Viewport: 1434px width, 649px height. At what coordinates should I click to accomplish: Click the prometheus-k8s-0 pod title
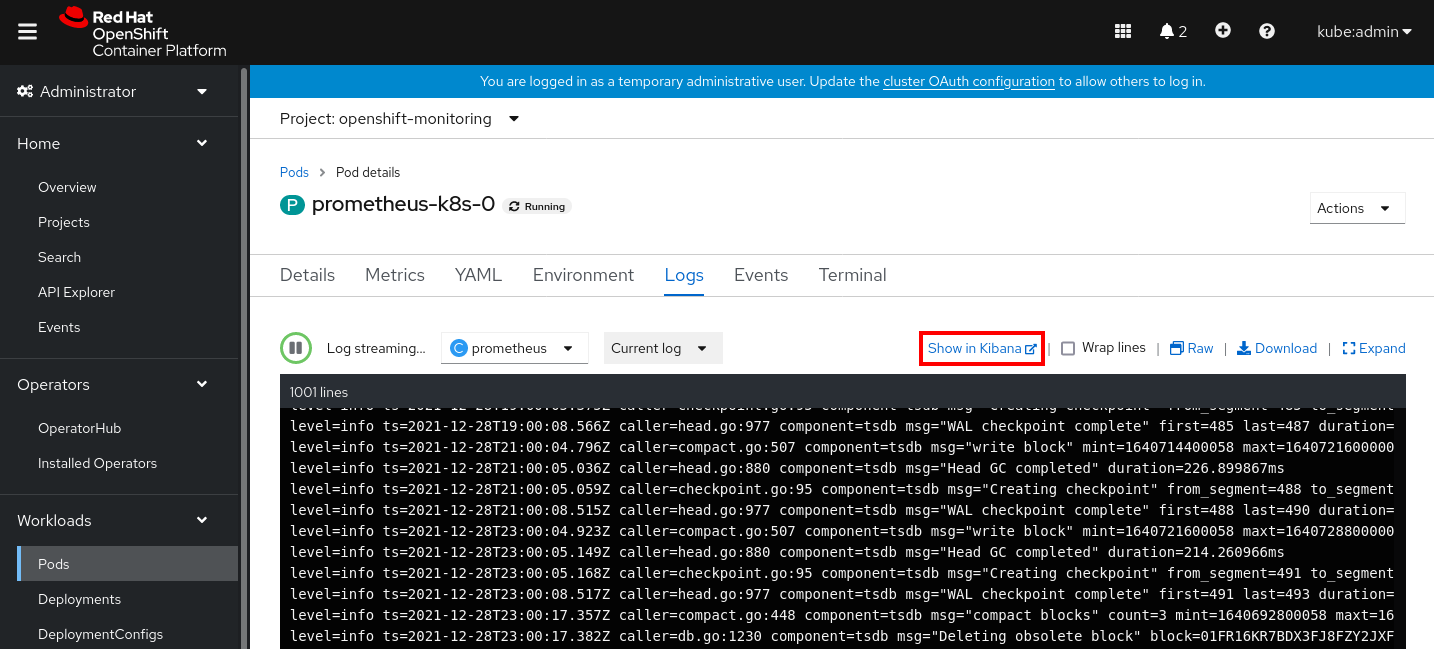pos(403,205)
